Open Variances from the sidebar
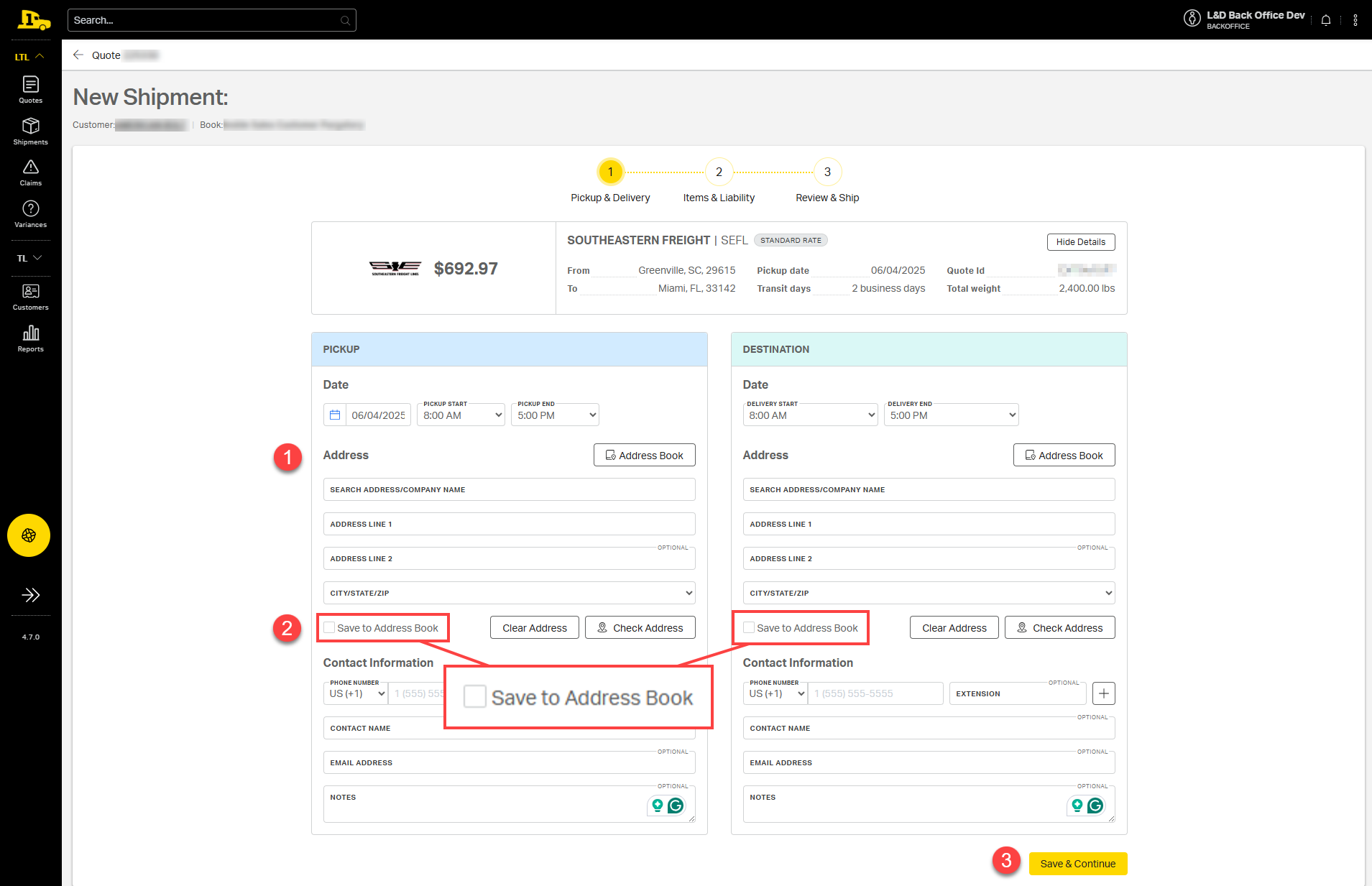This screenshot has height=886, width=1372. point(30,214)
